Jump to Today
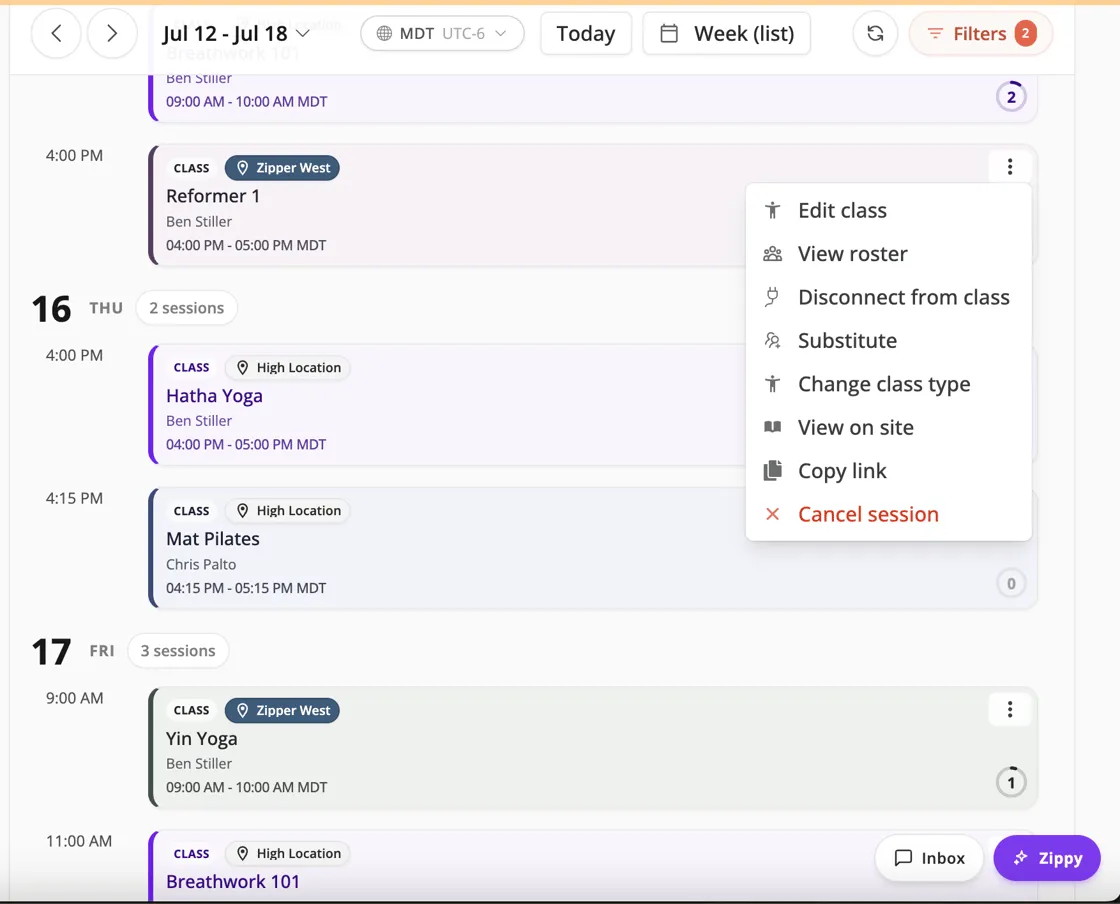This screenshot has width=1120, height=904. pos(586,33)
